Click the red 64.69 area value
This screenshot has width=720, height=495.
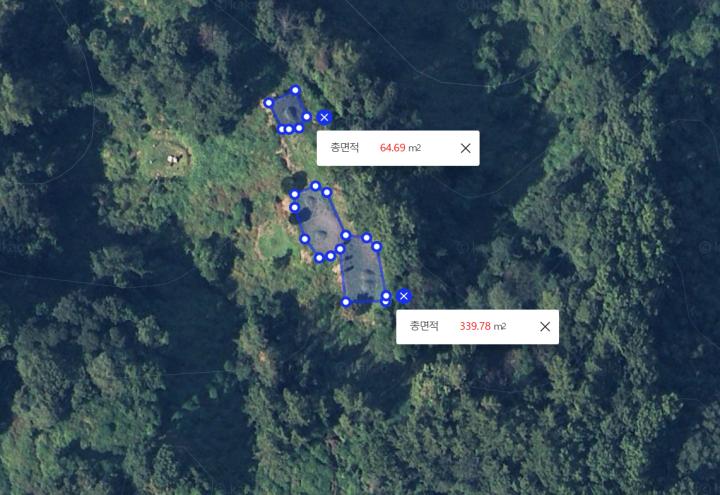click(x=393, y=148)
